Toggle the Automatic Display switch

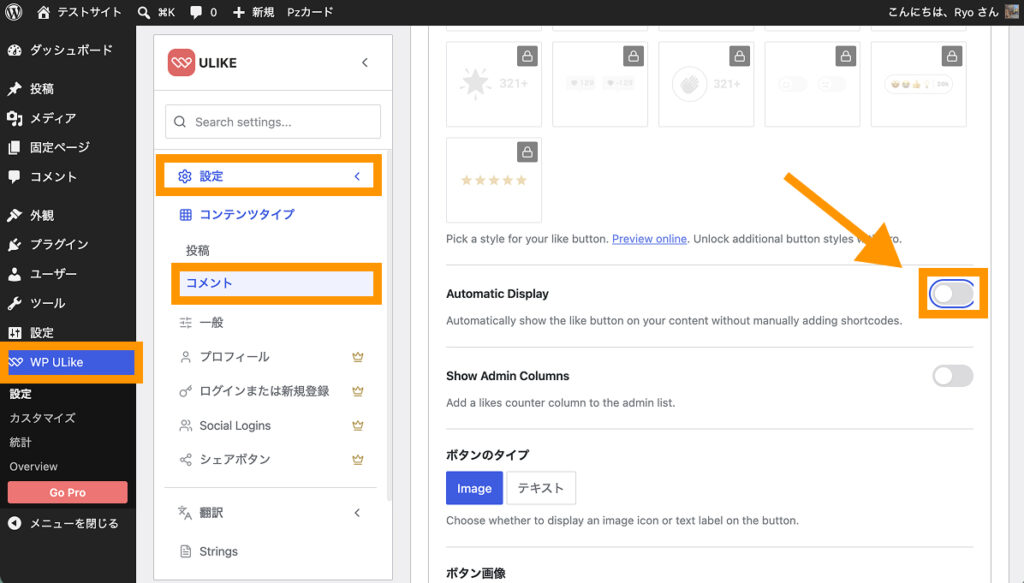click(x=952, y=294)
